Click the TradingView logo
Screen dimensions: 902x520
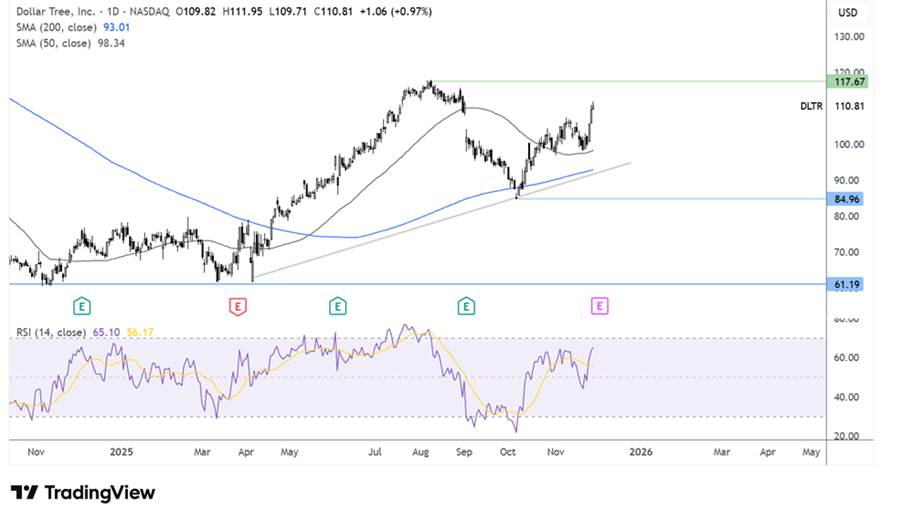pyautogui.click(x=83, y=492)
